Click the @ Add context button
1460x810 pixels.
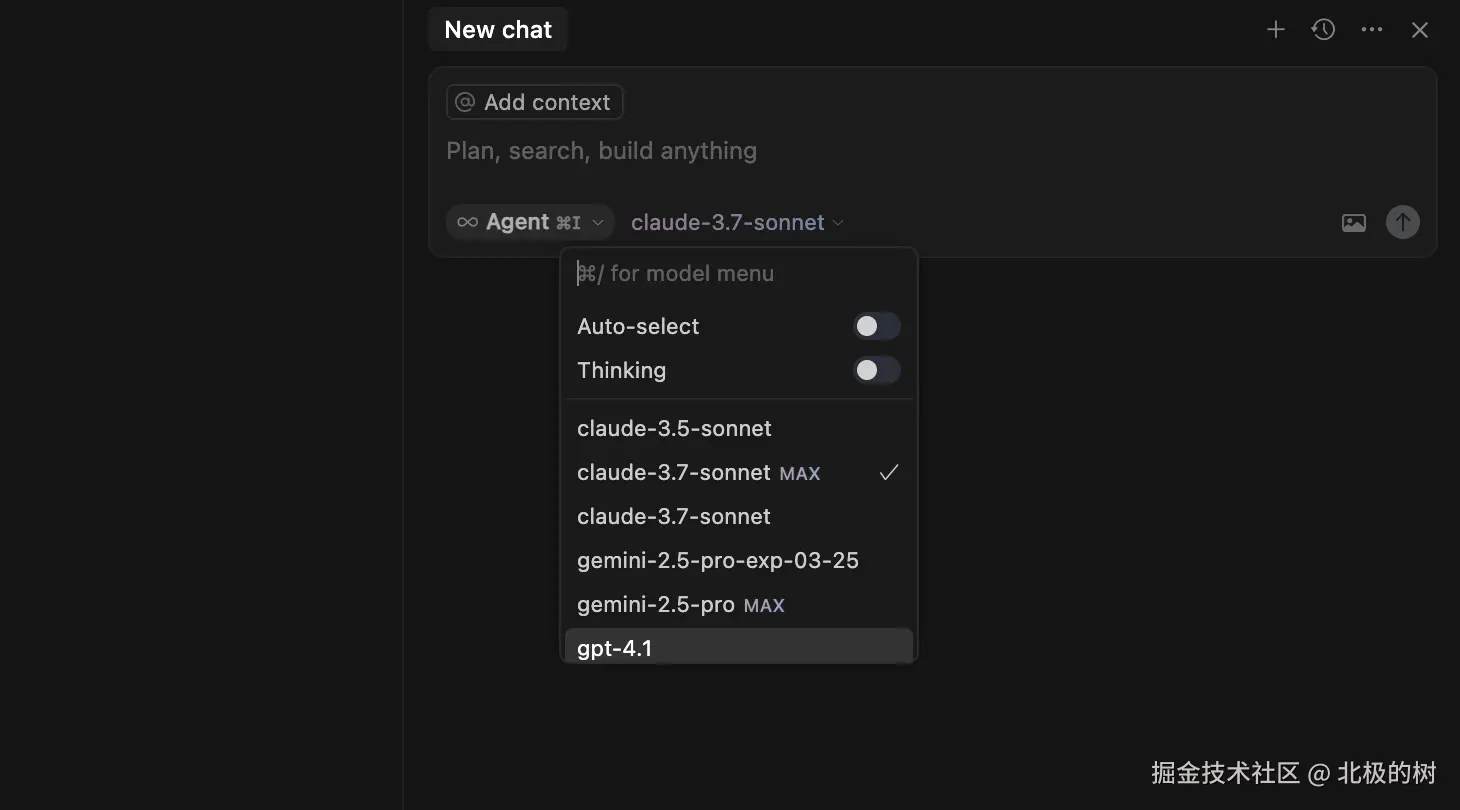coord(534,102)
